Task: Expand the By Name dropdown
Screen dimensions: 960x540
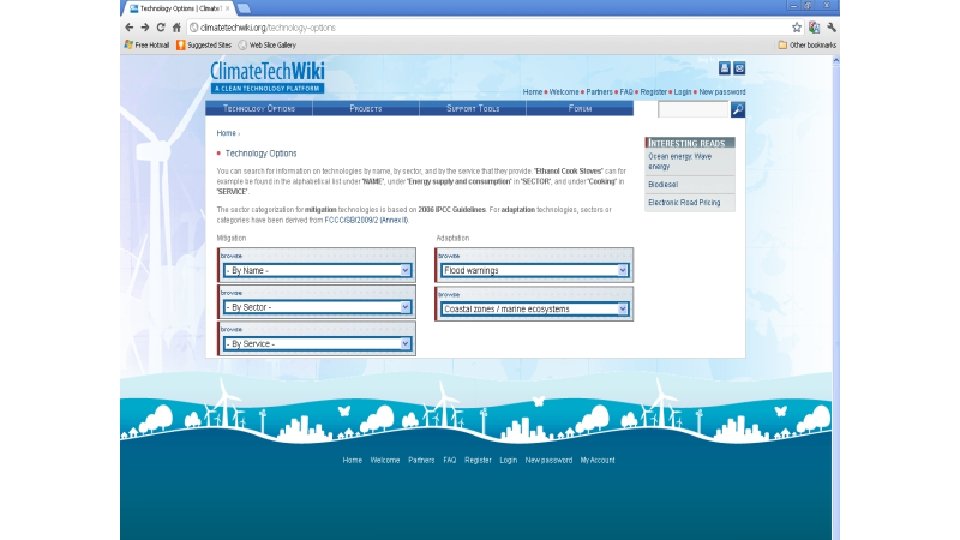Action: coord(317,271)
